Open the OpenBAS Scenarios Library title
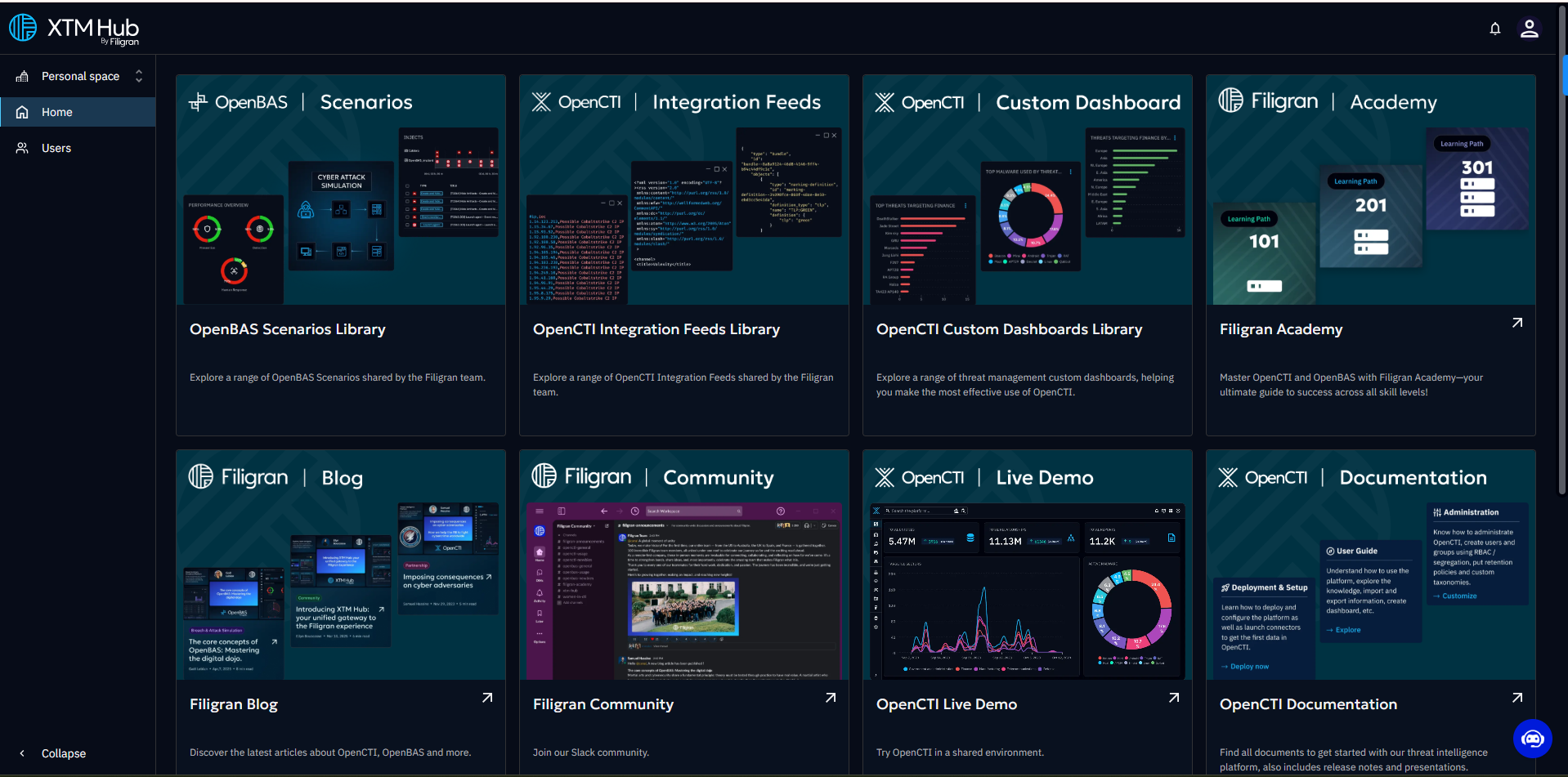1568x777 pixels. coord(288,329)
